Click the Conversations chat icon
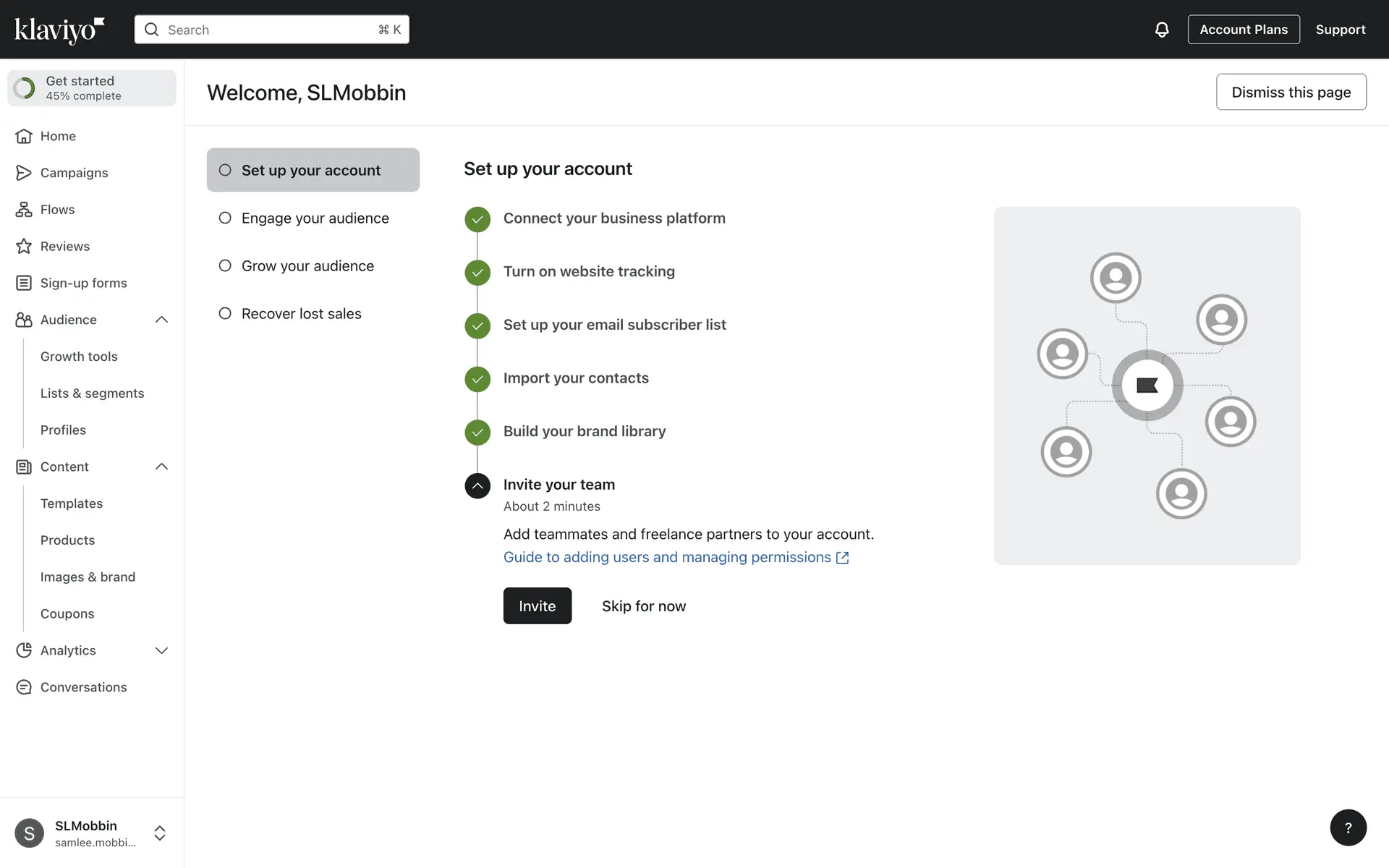 [x=24, y=687]
